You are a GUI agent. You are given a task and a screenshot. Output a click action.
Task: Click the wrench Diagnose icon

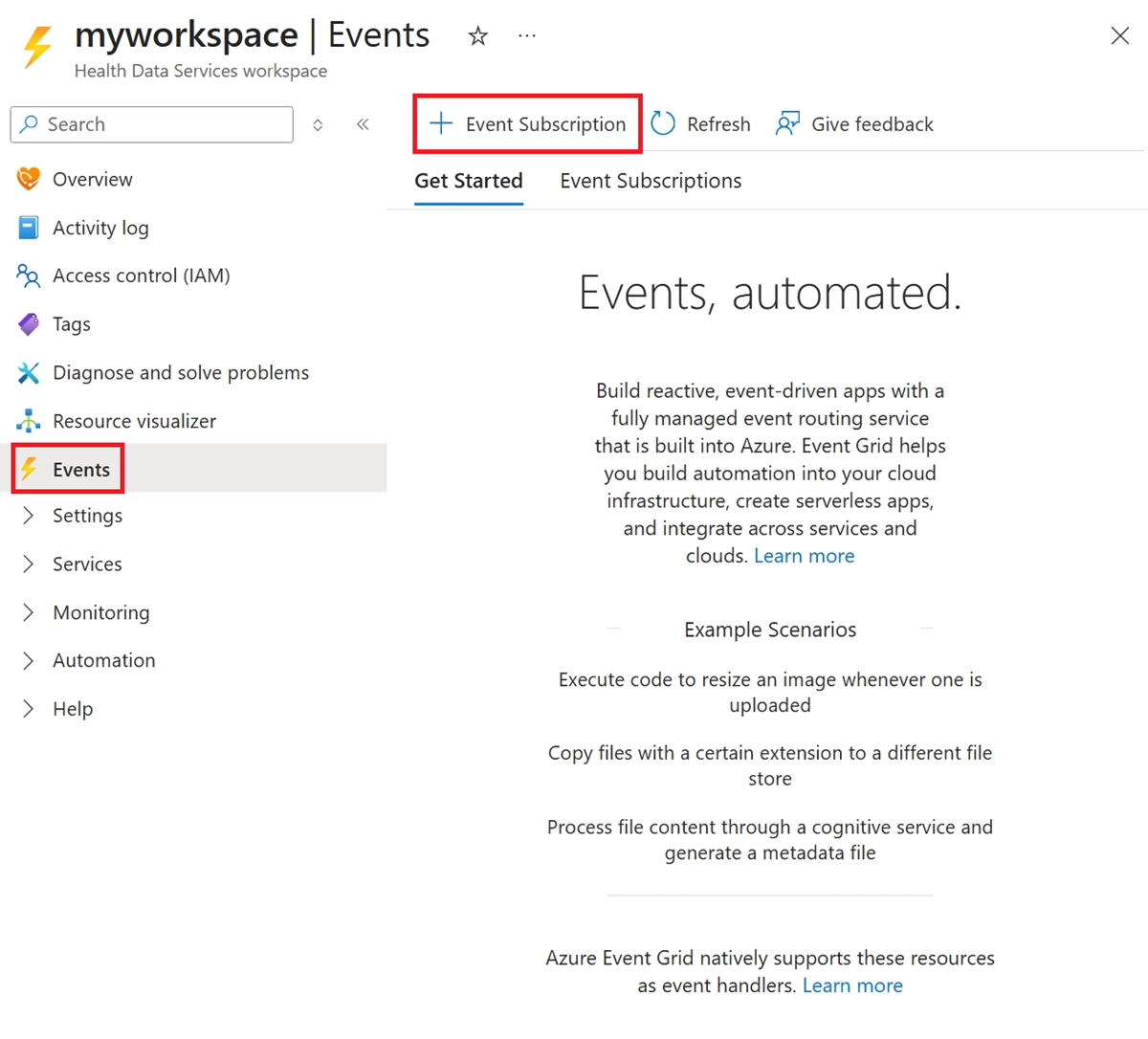coord(29,373)
